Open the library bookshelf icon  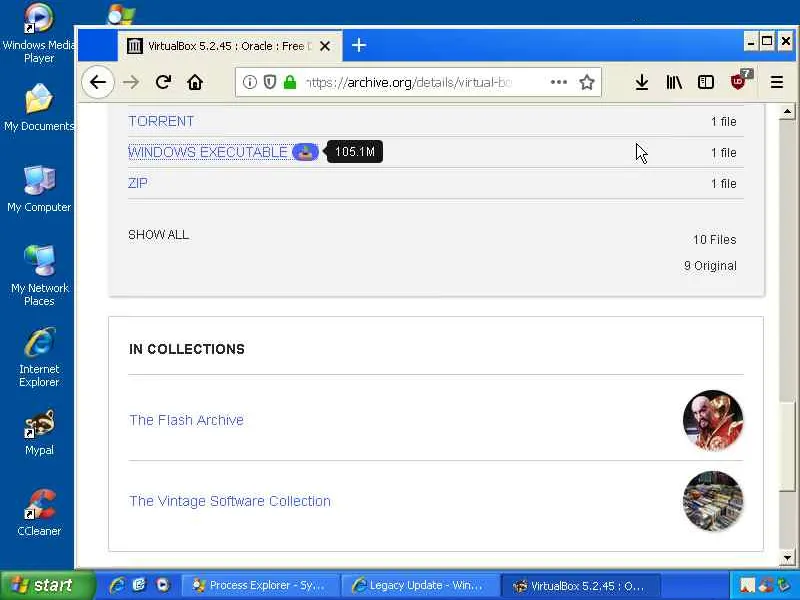[x=674, y=82]
